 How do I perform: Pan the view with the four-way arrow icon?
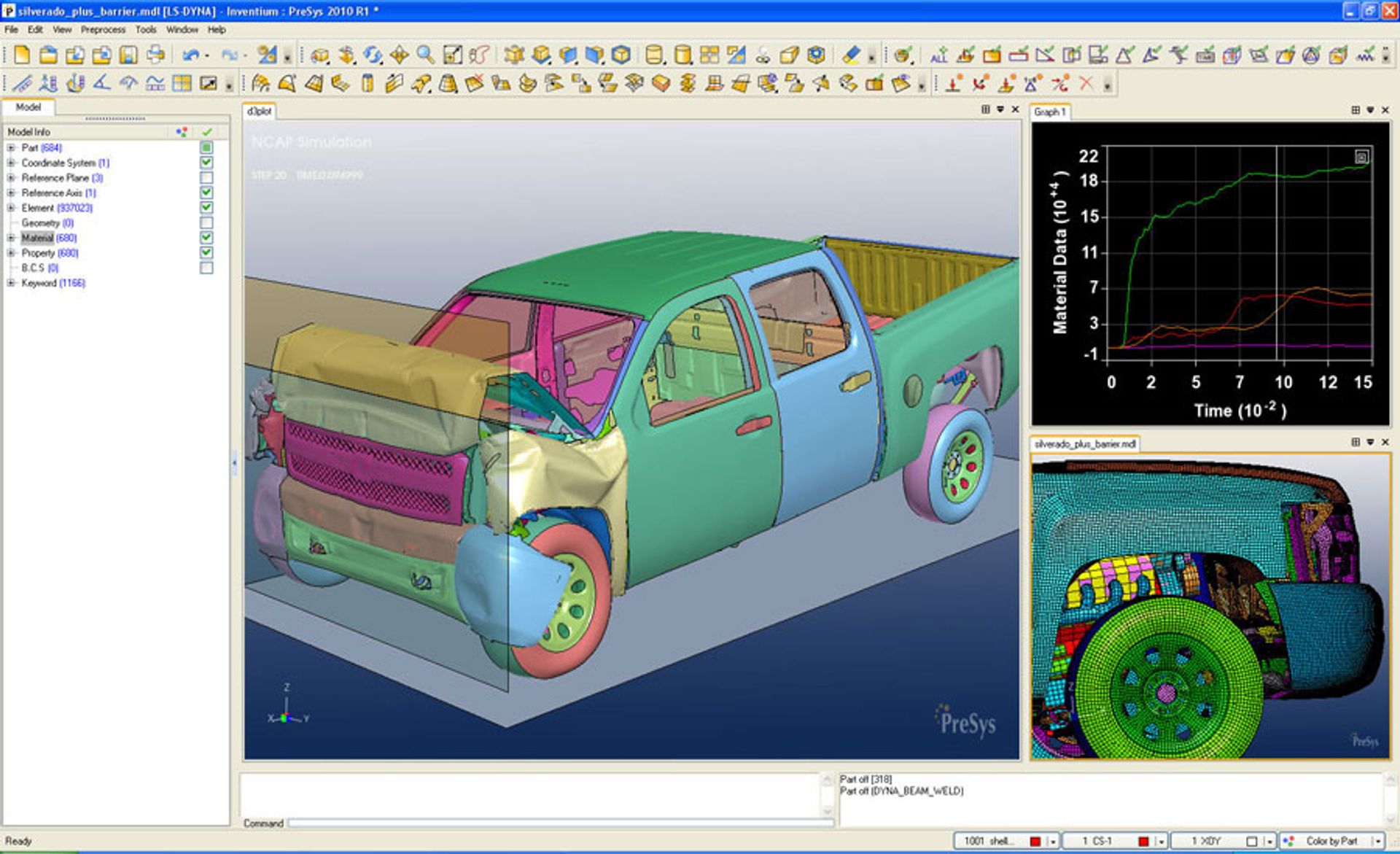[399, 55]
